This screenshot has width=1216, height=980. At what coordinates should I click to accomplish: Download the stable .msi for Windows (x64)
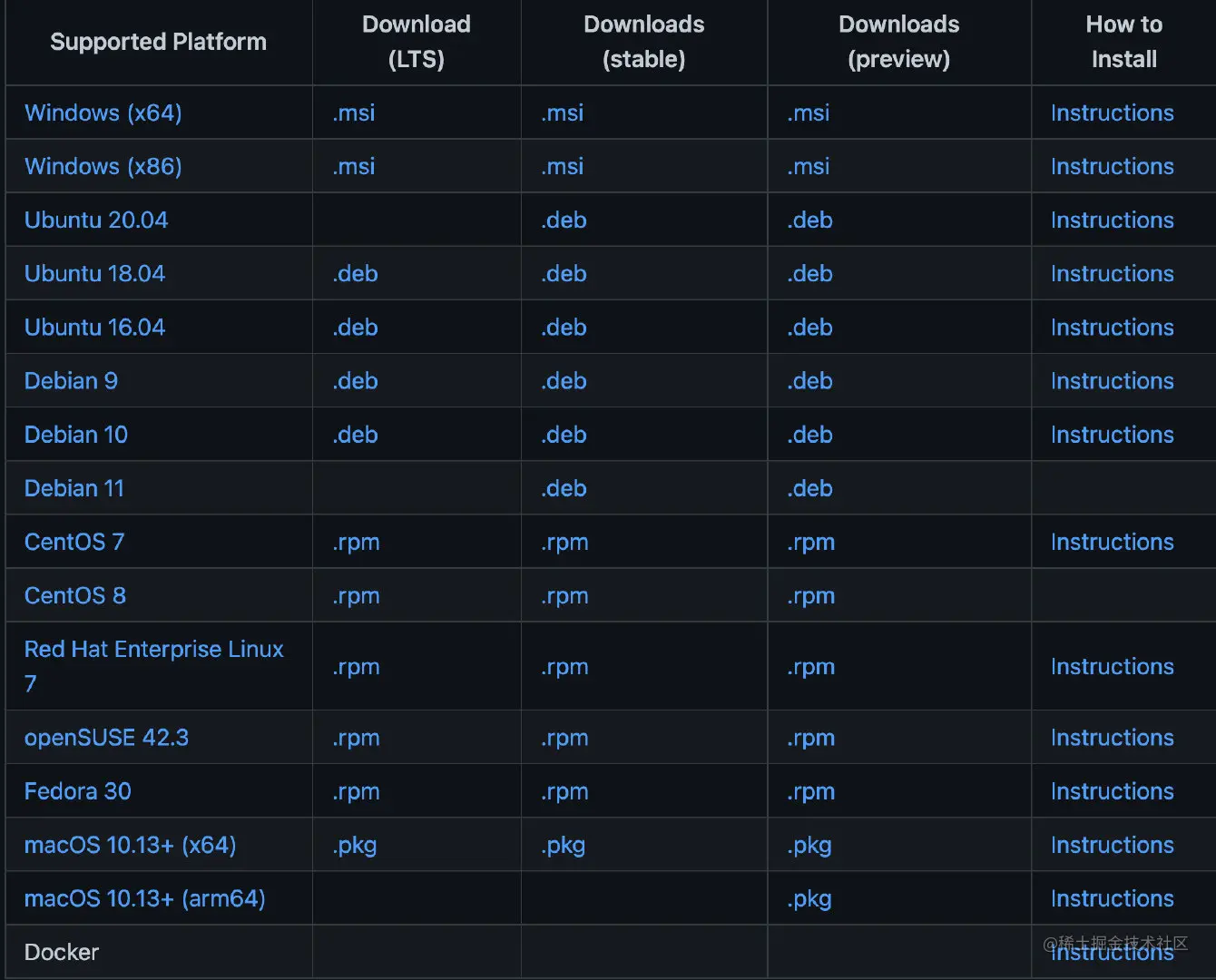point(563,113)
